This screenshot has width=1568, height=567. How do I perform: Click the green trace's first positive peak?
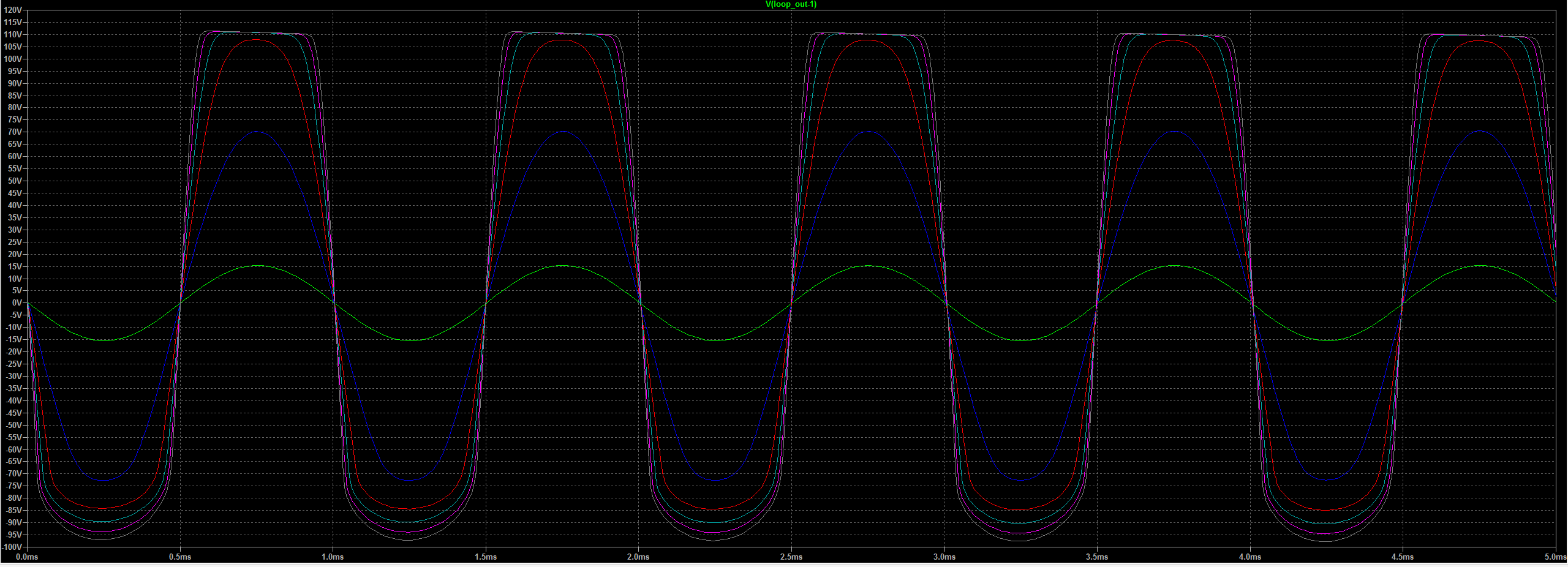(257, 266)
